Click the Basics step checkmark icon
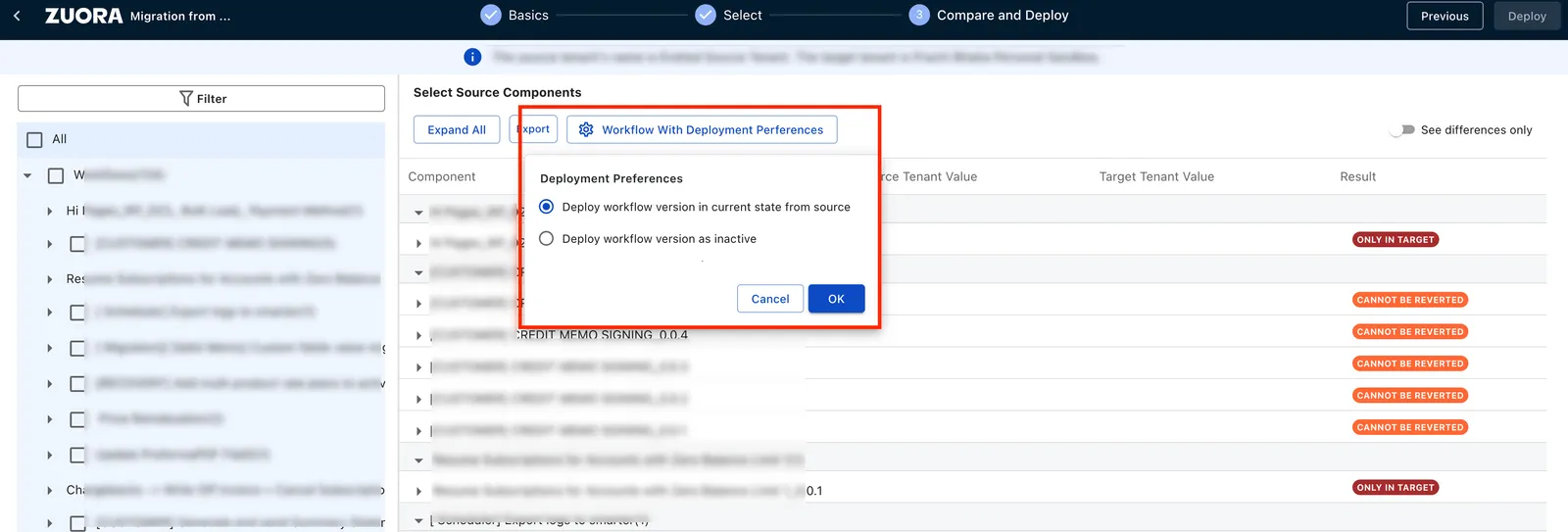The width and height of the screenshot is (1568, 532). [x=490, y=15]
